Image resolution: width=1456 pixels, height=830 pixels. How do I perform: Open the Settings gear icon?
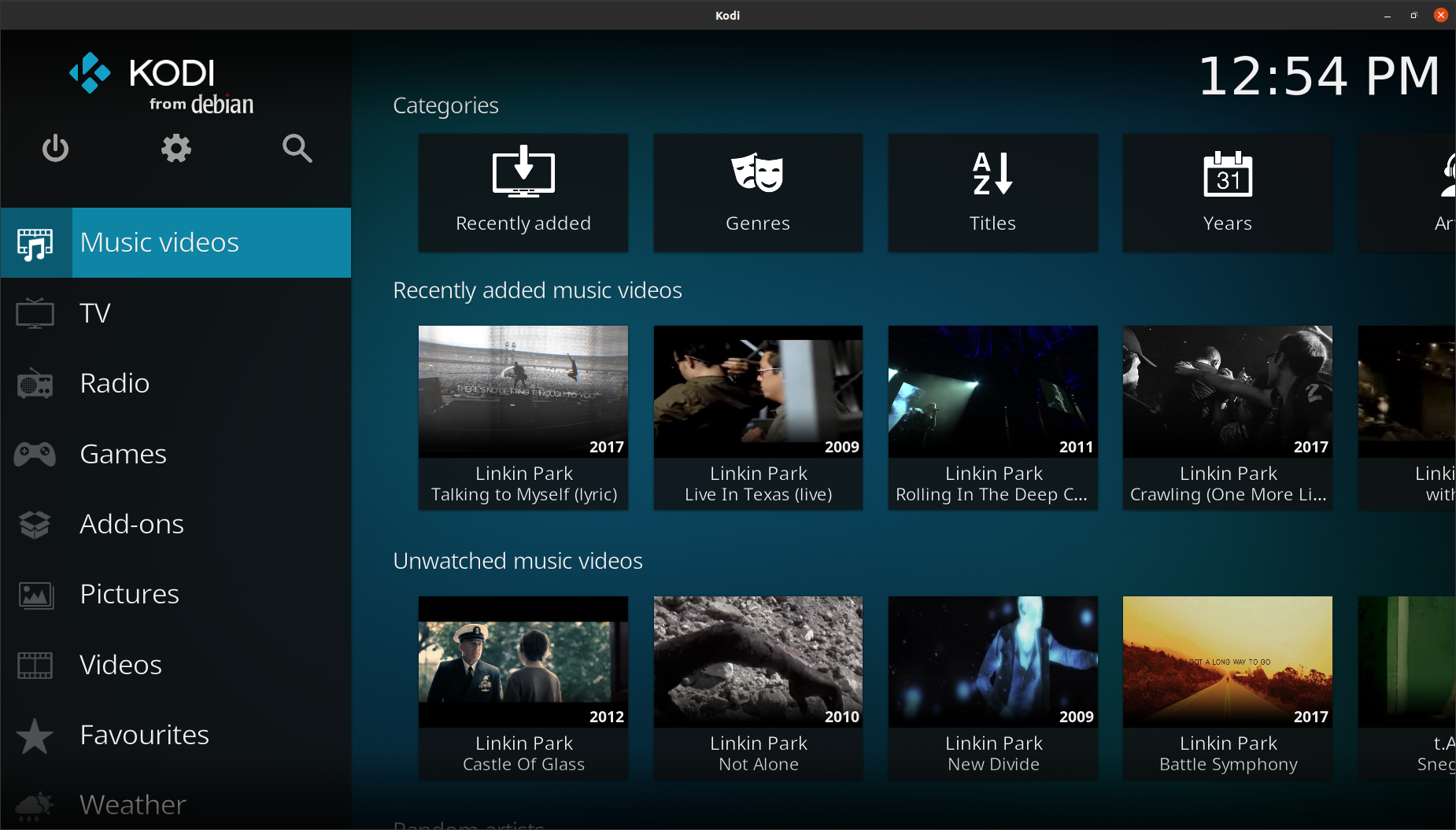(176, 148)
